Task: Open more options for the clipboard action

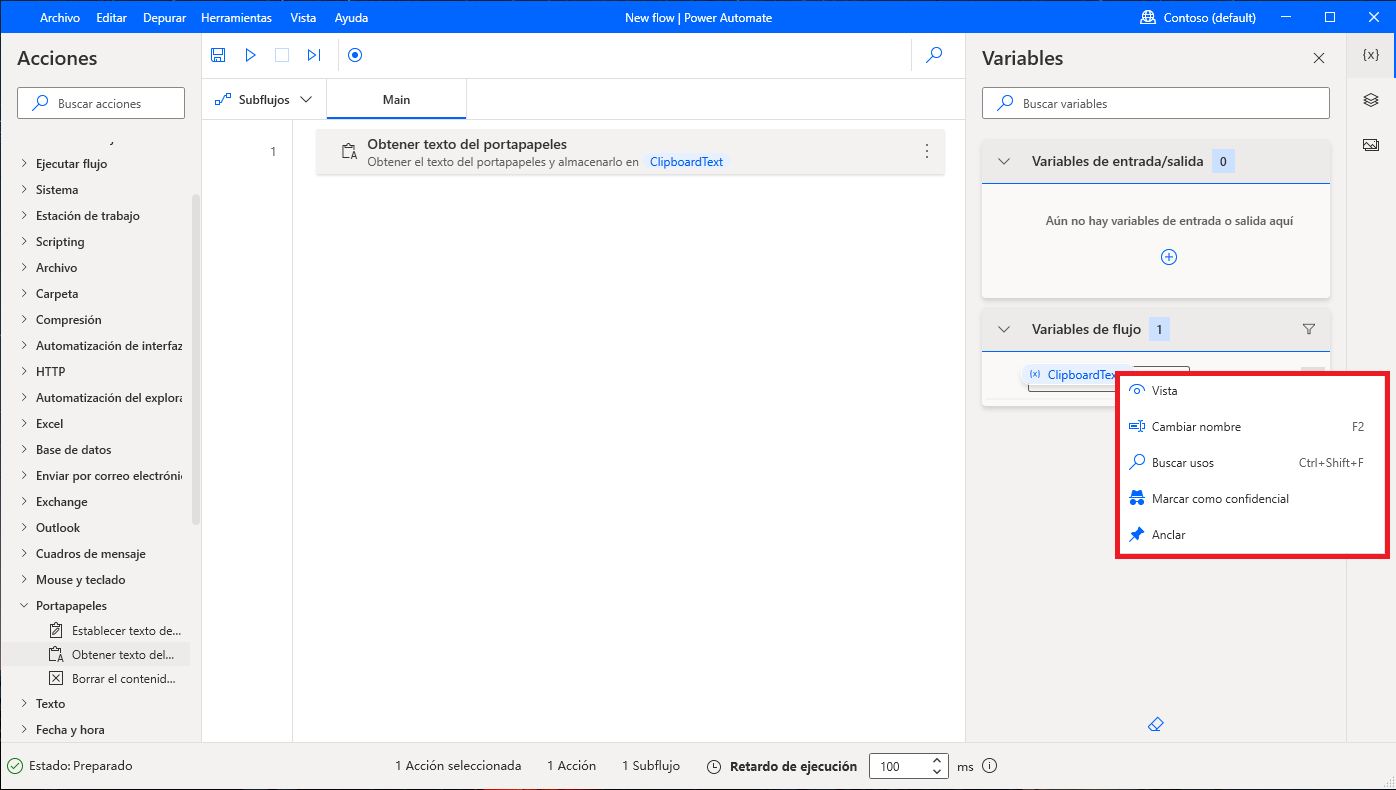Action: click(926, 151)
